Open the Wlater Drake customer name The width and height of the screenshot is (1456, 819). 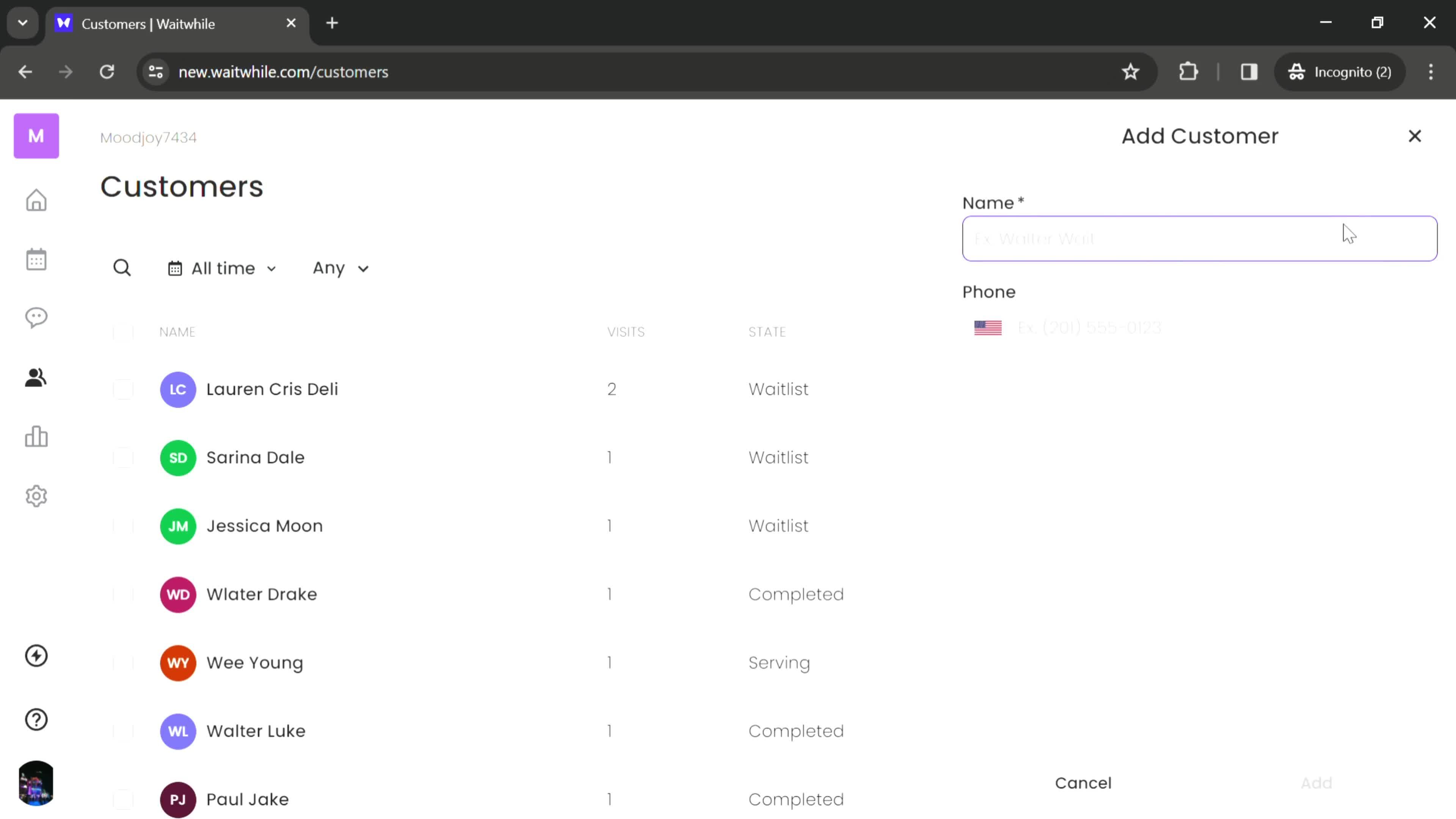pyautogui.click(x=262, y=595)
